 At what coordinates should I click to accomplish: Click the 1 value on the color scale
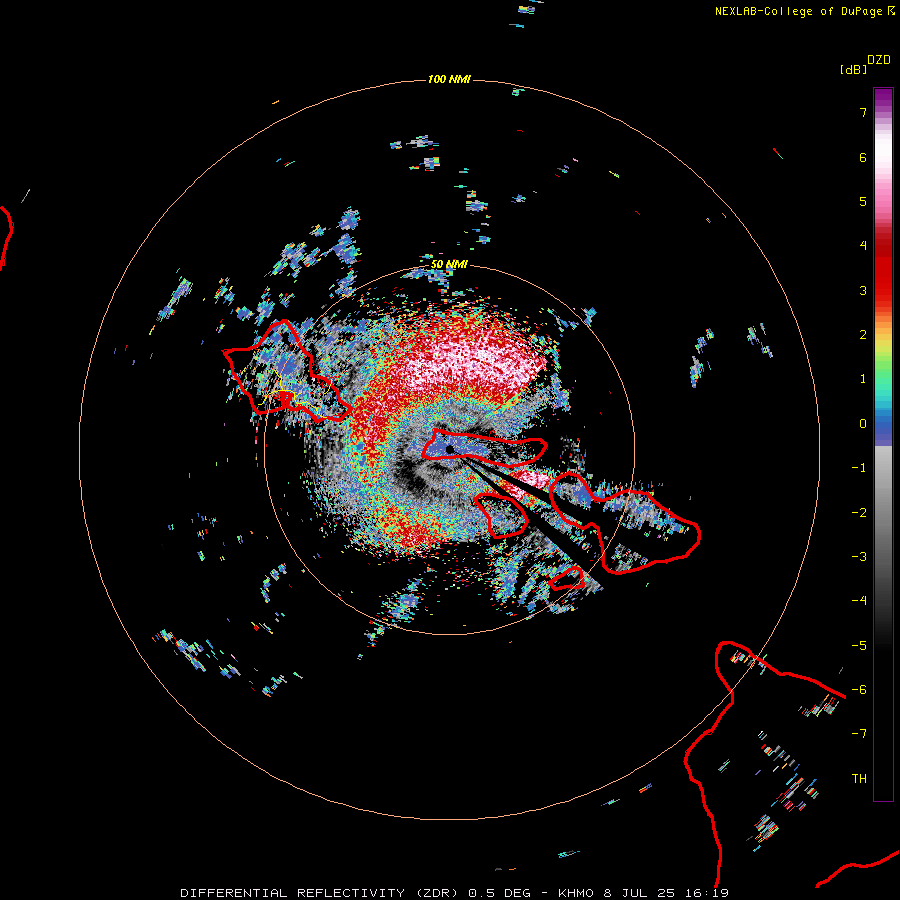(863, 379)
